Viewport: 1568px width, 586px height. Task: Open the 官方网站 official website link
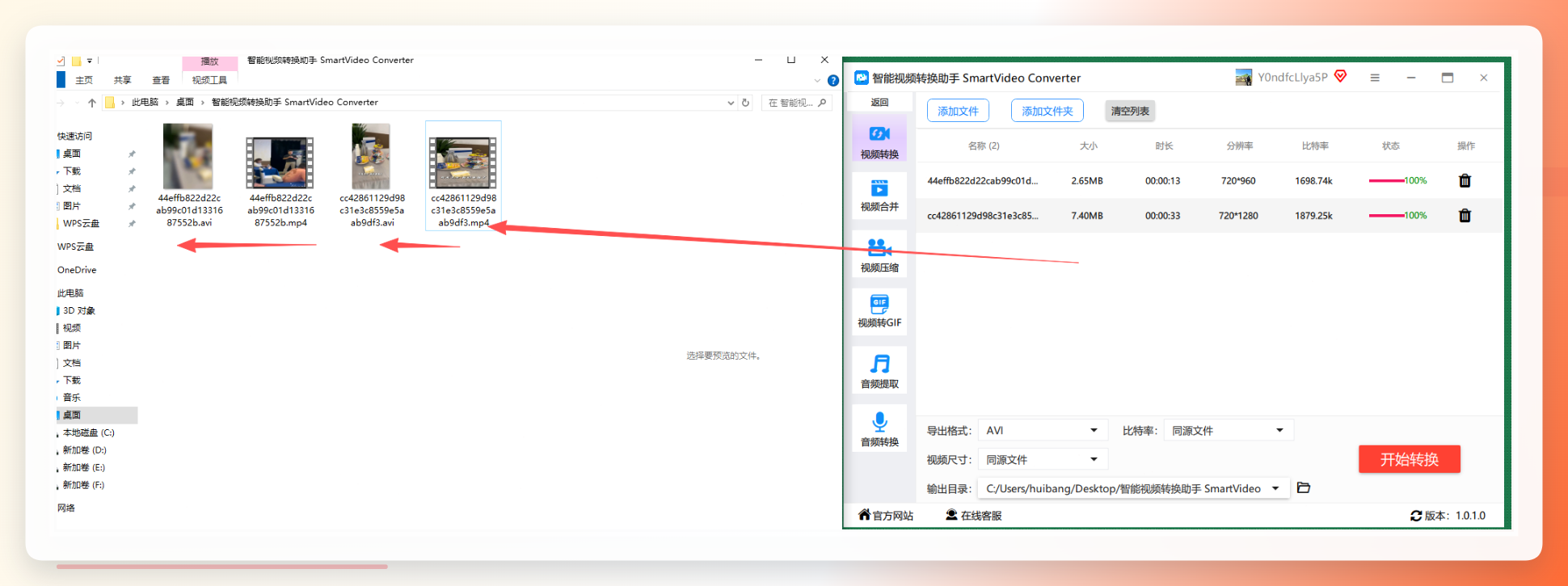(x=886, y=516)
